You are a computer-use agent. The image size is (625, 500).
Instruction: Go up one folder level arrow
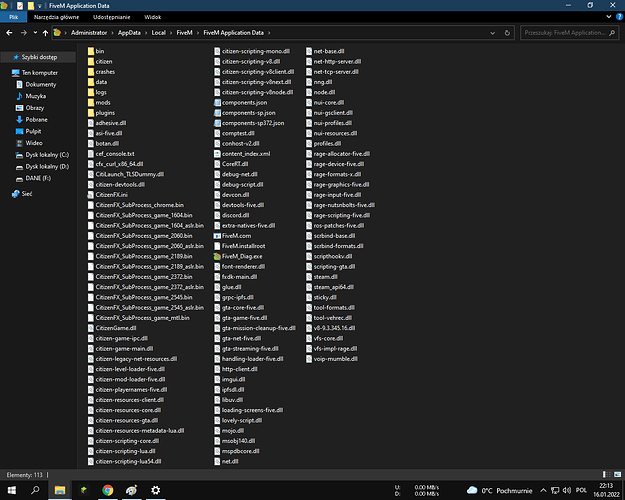tap(45, 33)
